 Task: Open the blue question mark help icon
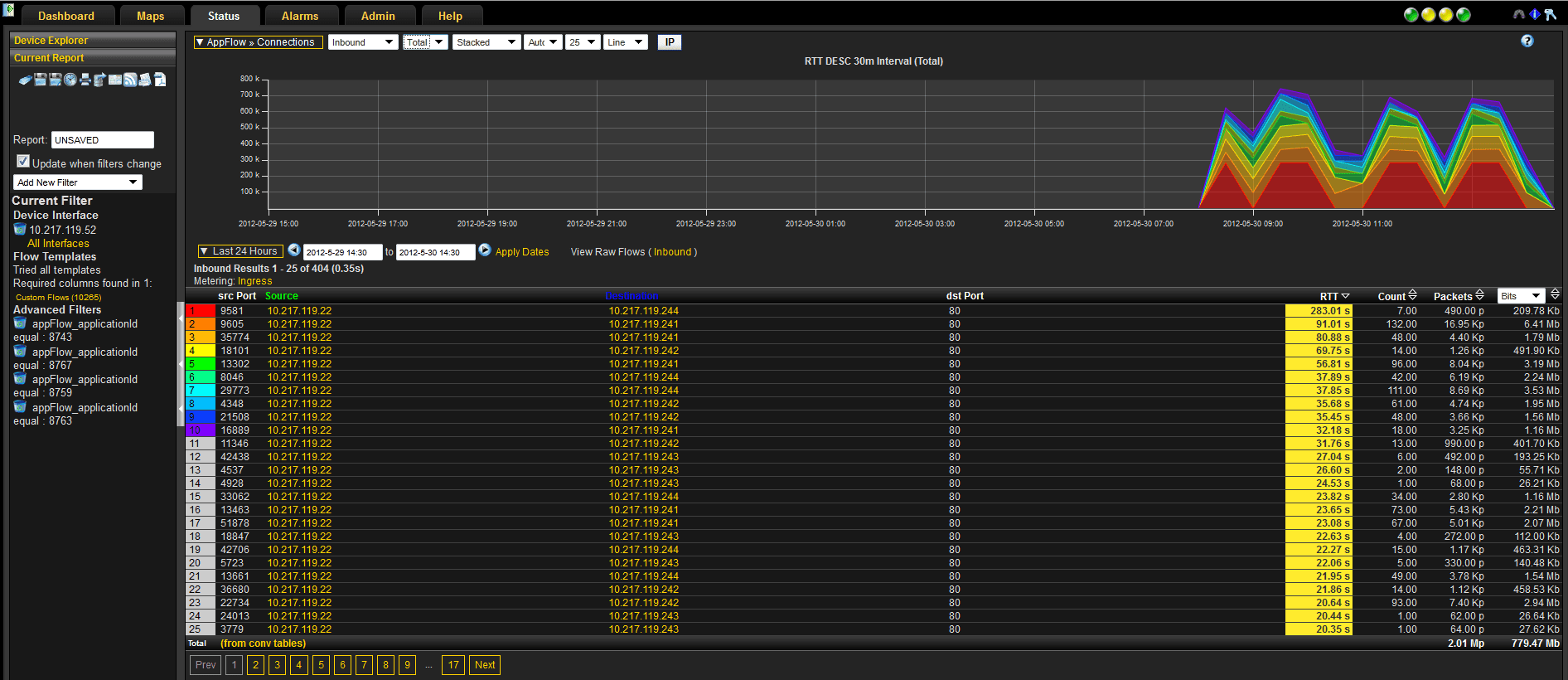pos(1527,41)
